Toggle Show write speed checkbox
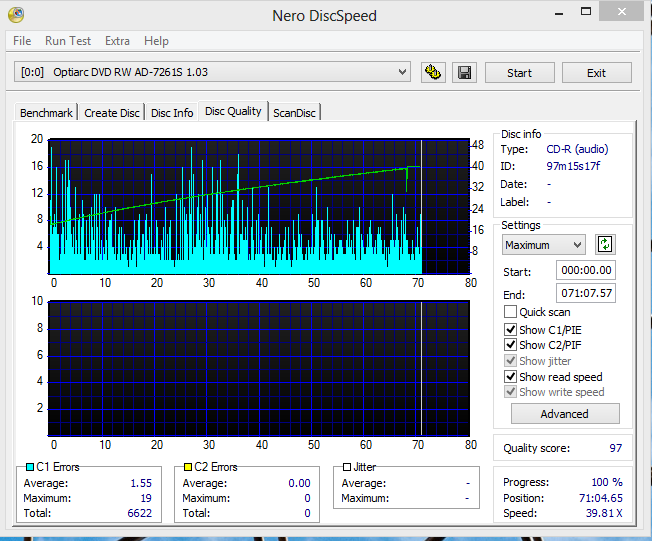The image size is (652, 541). pos(510,392)
